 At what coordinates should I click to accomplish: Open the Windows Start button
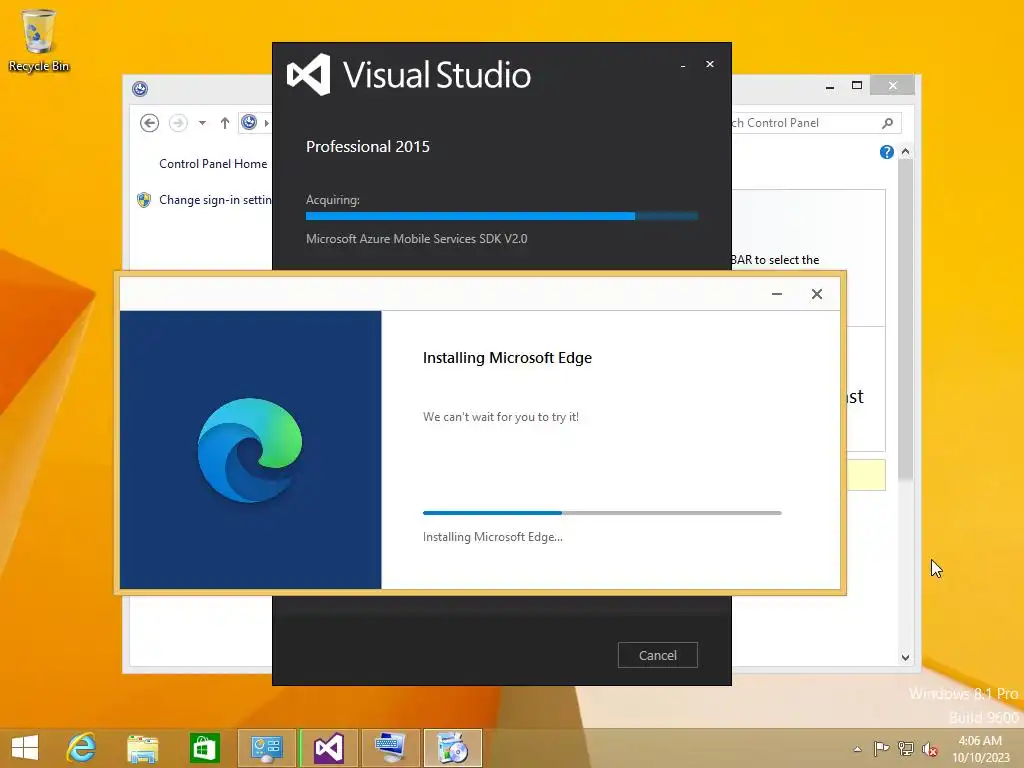point(25,748)
